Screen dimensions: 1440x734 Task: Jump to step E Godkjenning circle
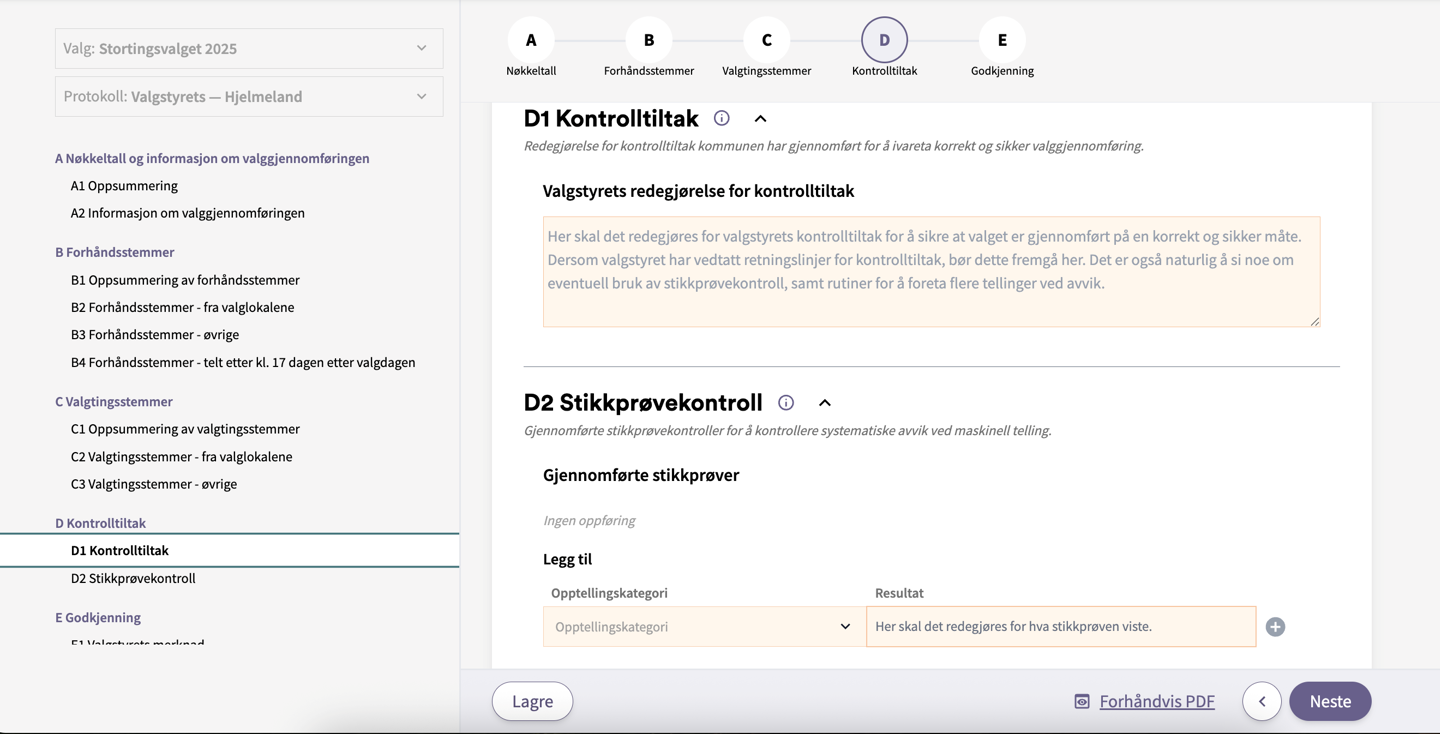1002,40
